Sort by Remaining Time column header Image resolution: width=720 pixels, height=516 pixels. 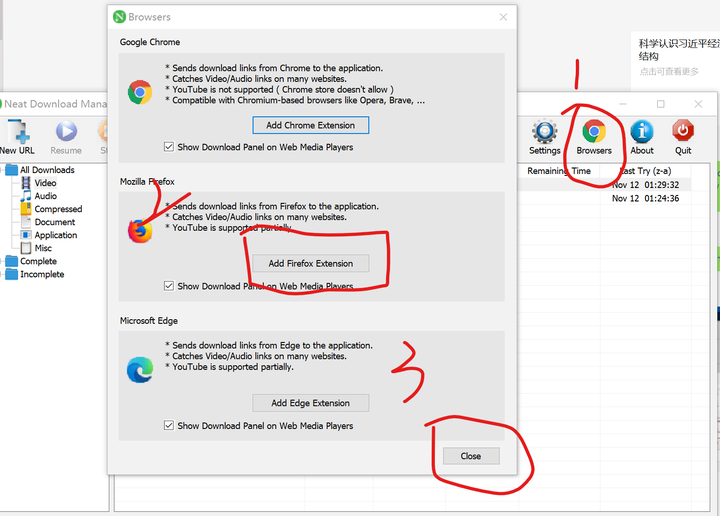click(559, 171)
